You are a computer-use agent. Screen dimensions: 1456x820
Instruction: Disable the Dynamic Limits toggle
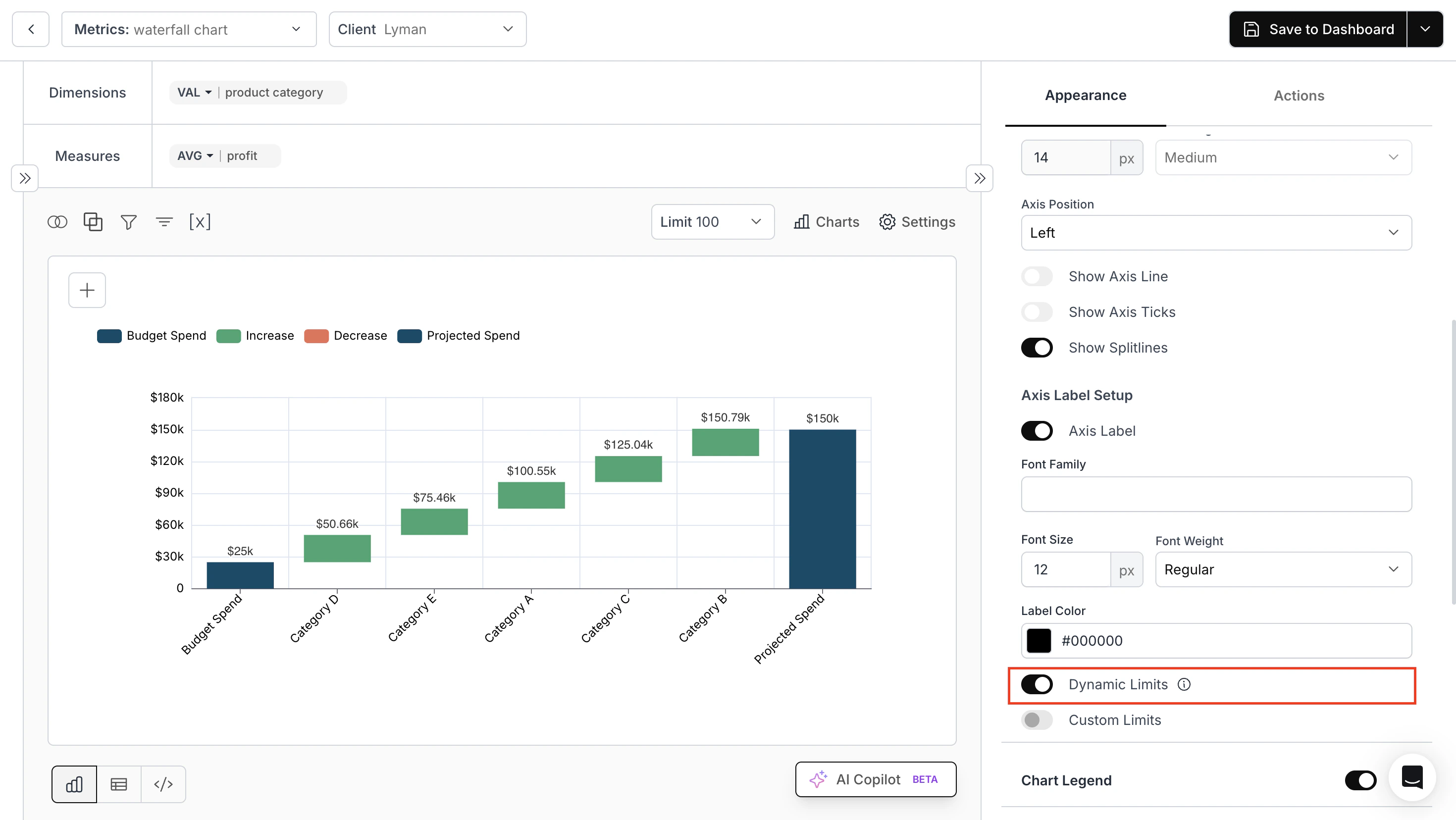1037,684
